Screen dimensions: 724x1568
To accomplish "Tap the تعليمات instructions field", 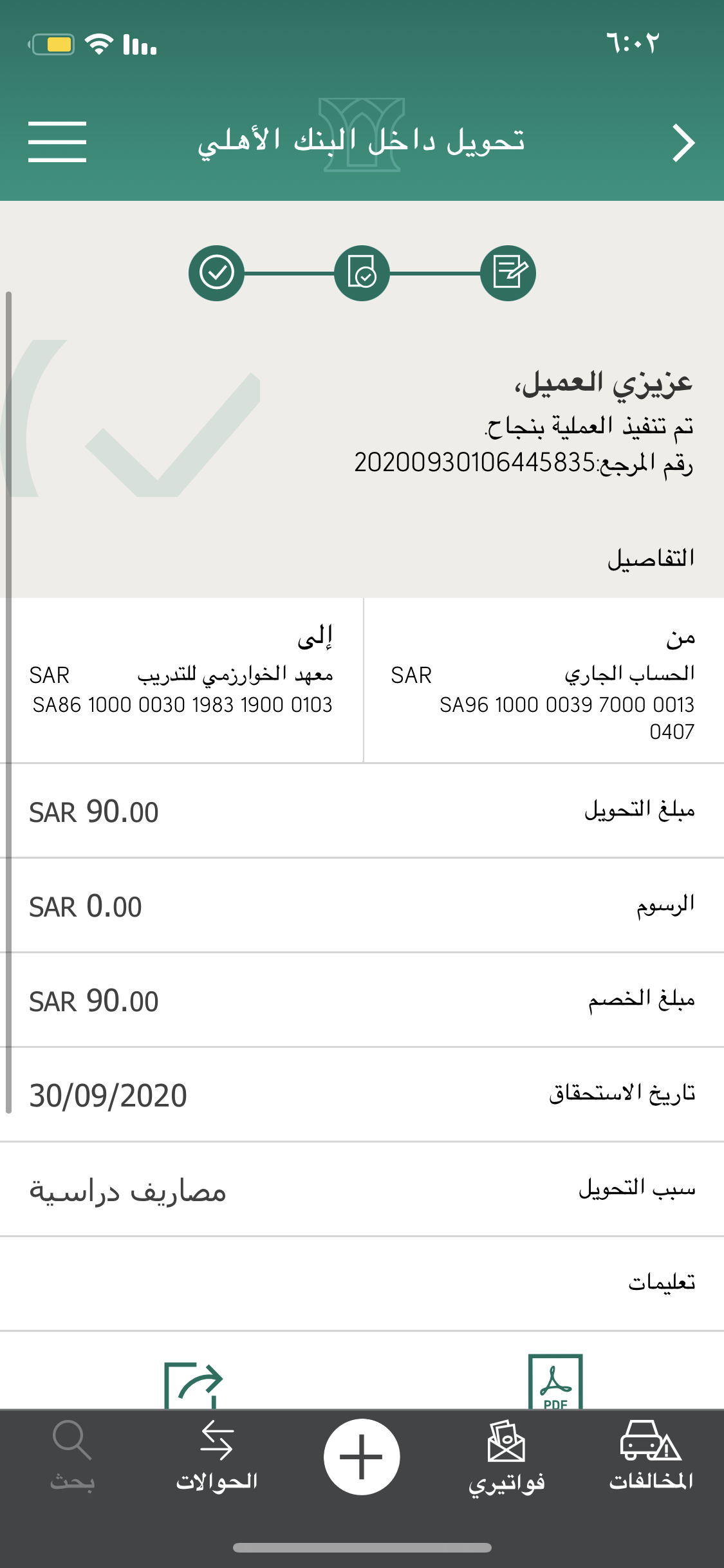I will (362, 1283).
